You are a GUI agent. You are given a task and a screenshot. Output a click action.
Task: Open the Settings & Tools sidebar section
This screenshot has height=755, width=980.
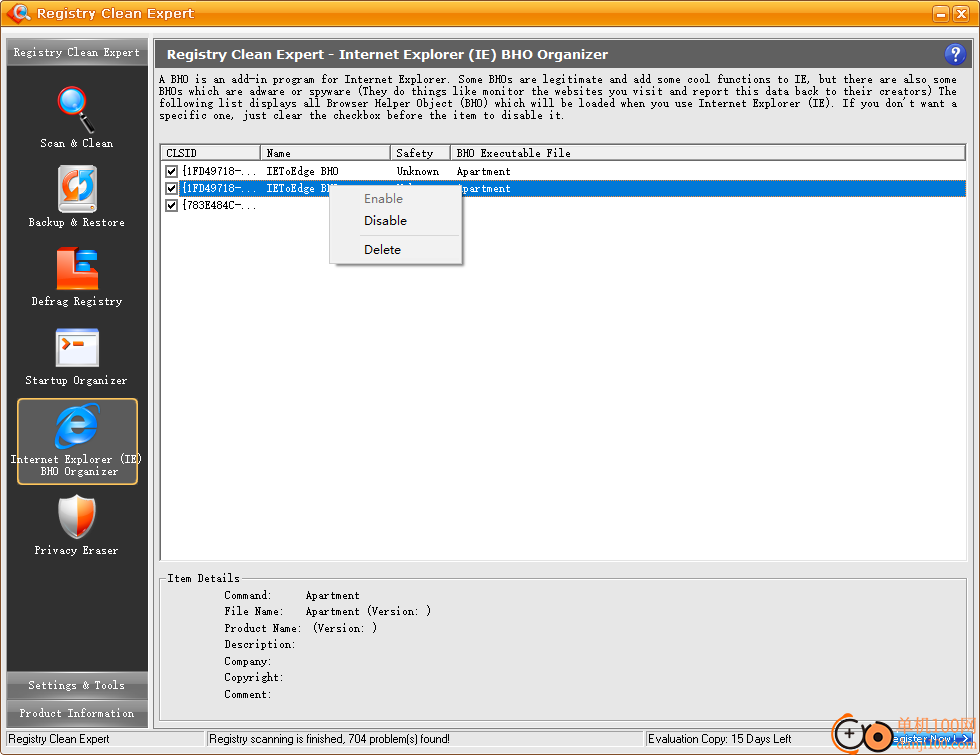click(77, 685)
